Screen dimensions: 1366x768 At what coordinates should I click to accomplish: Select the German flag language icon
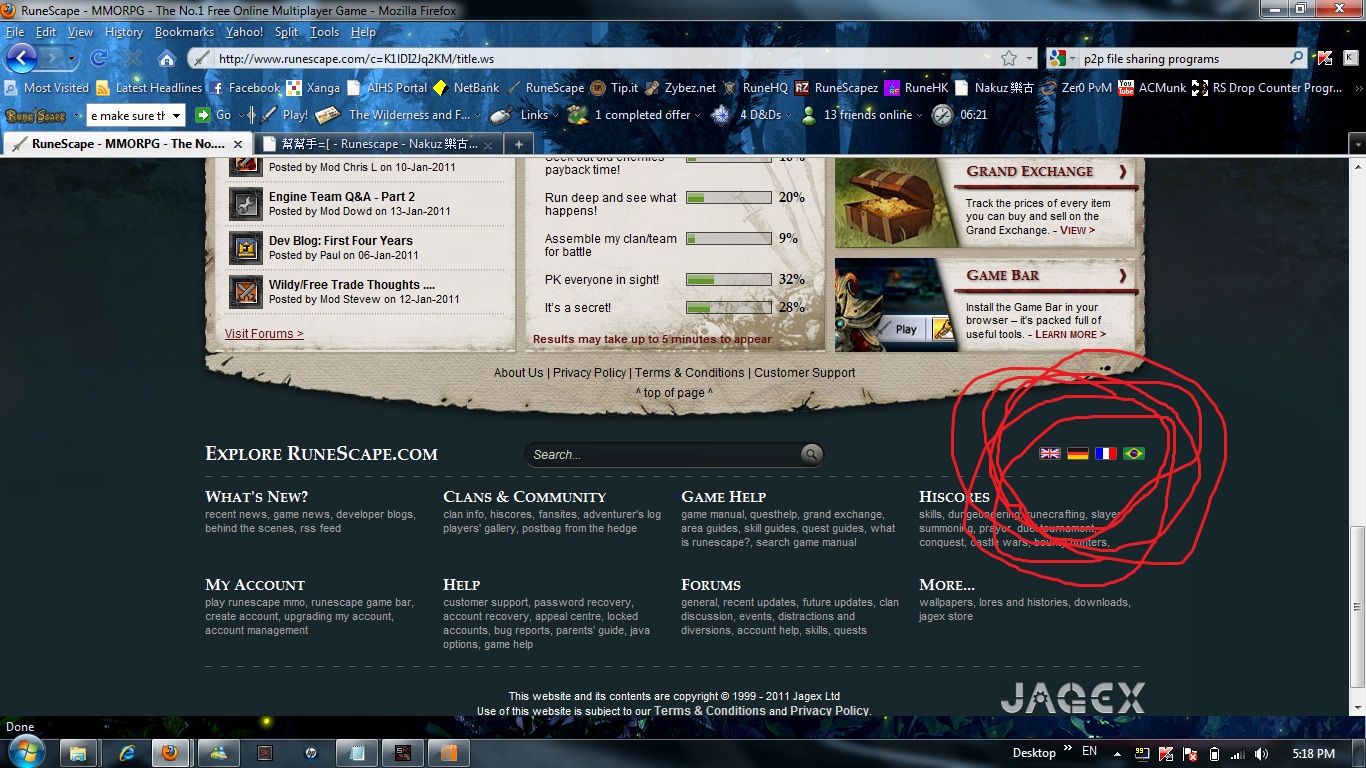tap(1077, 454)
